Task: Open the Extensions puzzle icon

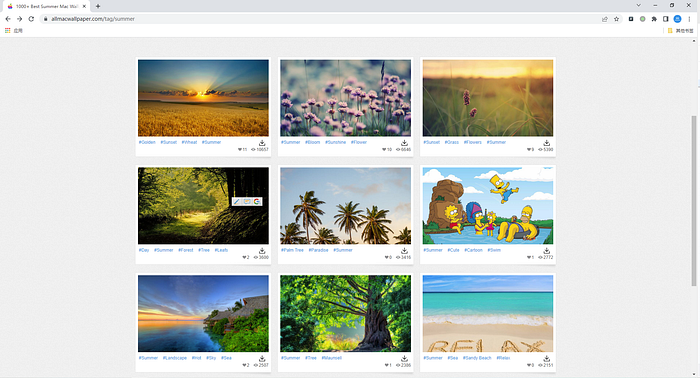Action: tap(654, 19)
